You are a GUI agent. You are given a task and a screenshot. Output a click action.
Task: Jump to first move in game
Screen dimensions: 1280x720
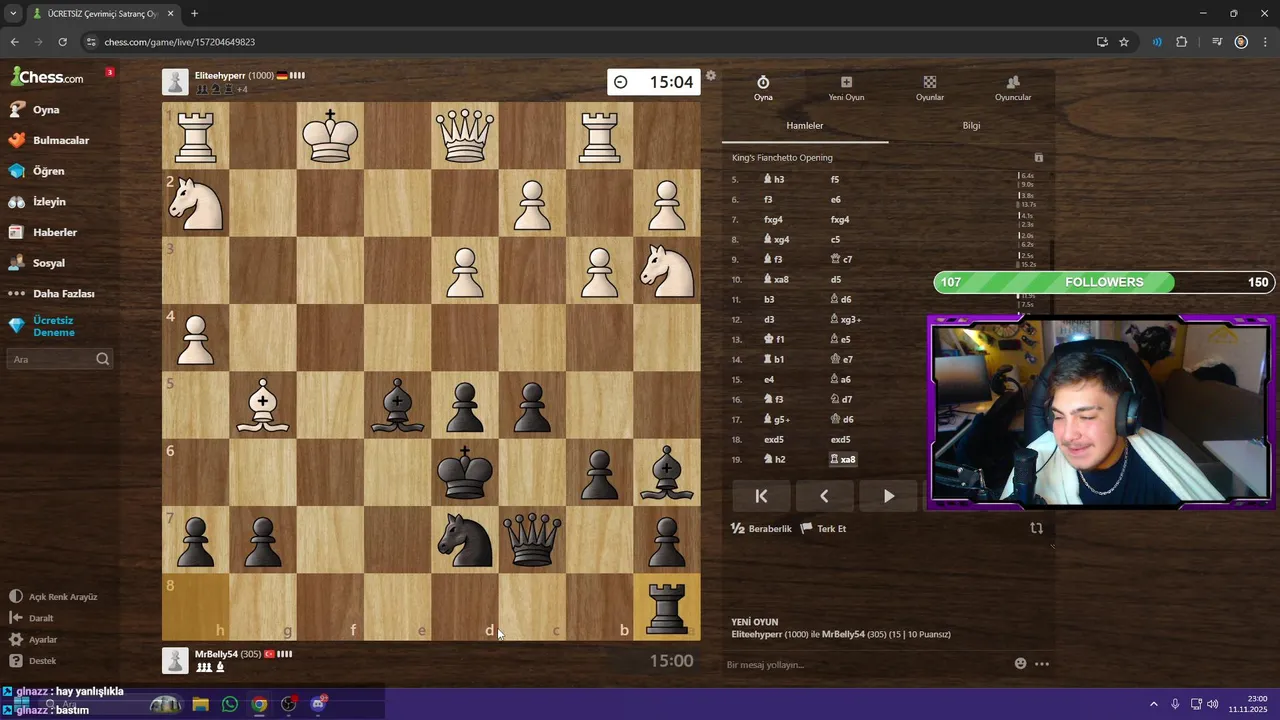pyautogui.click(x=761, y=496)
